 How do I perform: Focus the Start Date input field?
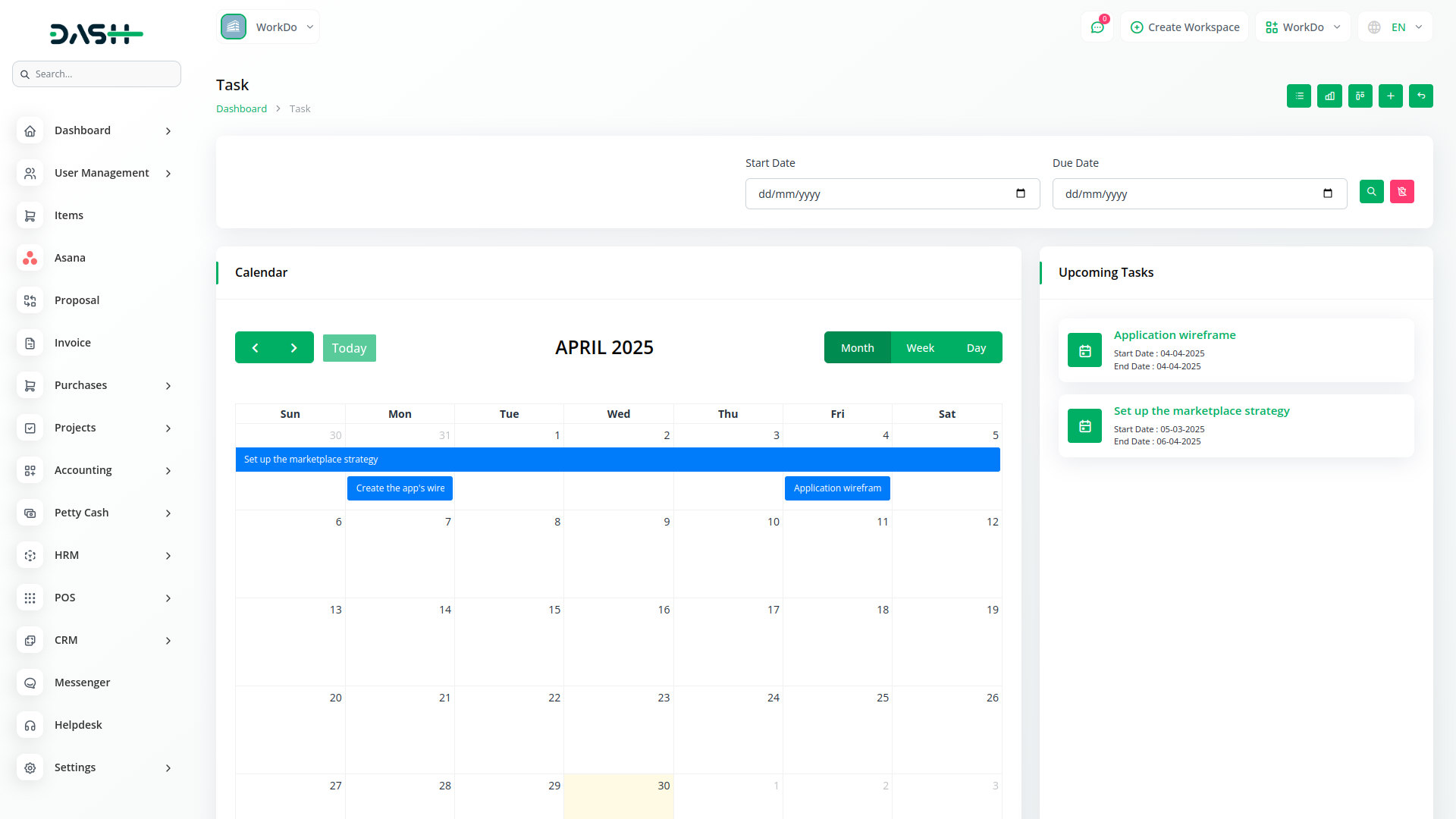pyautogui.click(x=892, y=193)
